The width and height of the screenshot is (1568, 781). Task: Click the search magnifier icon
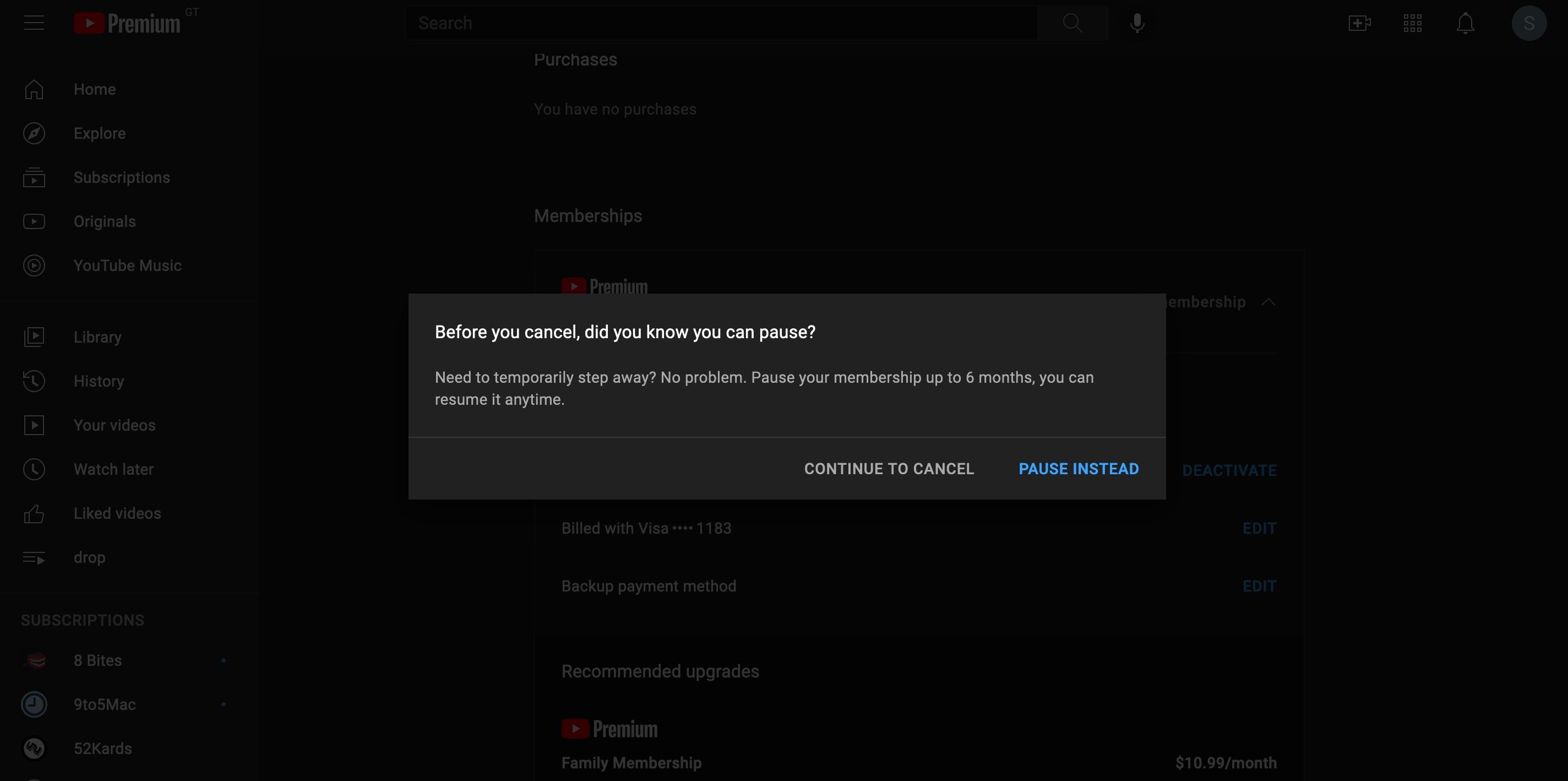pyautogui.click(x=1072, y=23)
